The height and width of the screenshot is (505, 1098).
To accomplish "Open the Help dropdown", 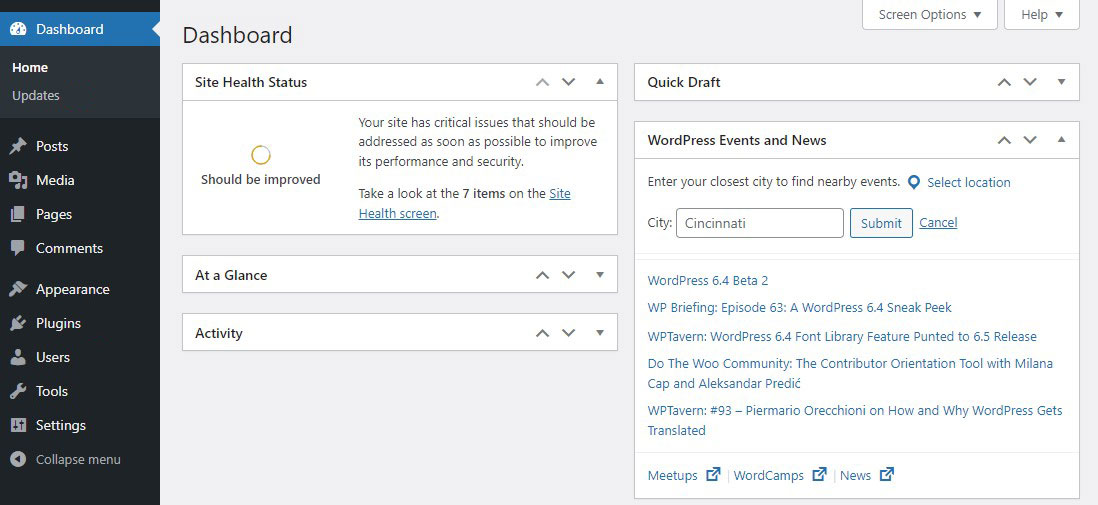I will (1041, 15).
